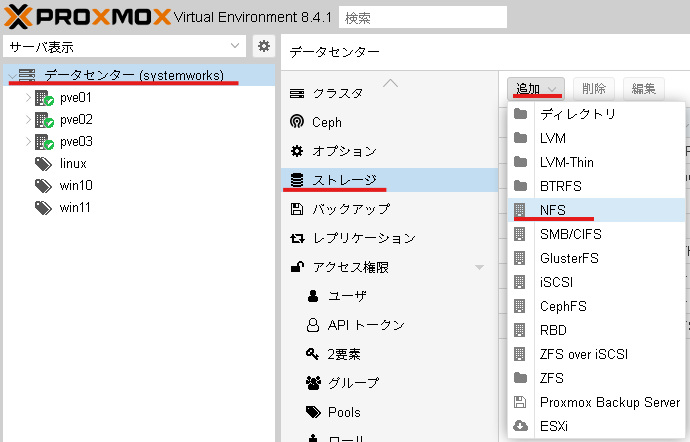Expand the pve01 node
690x442 pixels.
[28, 97]
